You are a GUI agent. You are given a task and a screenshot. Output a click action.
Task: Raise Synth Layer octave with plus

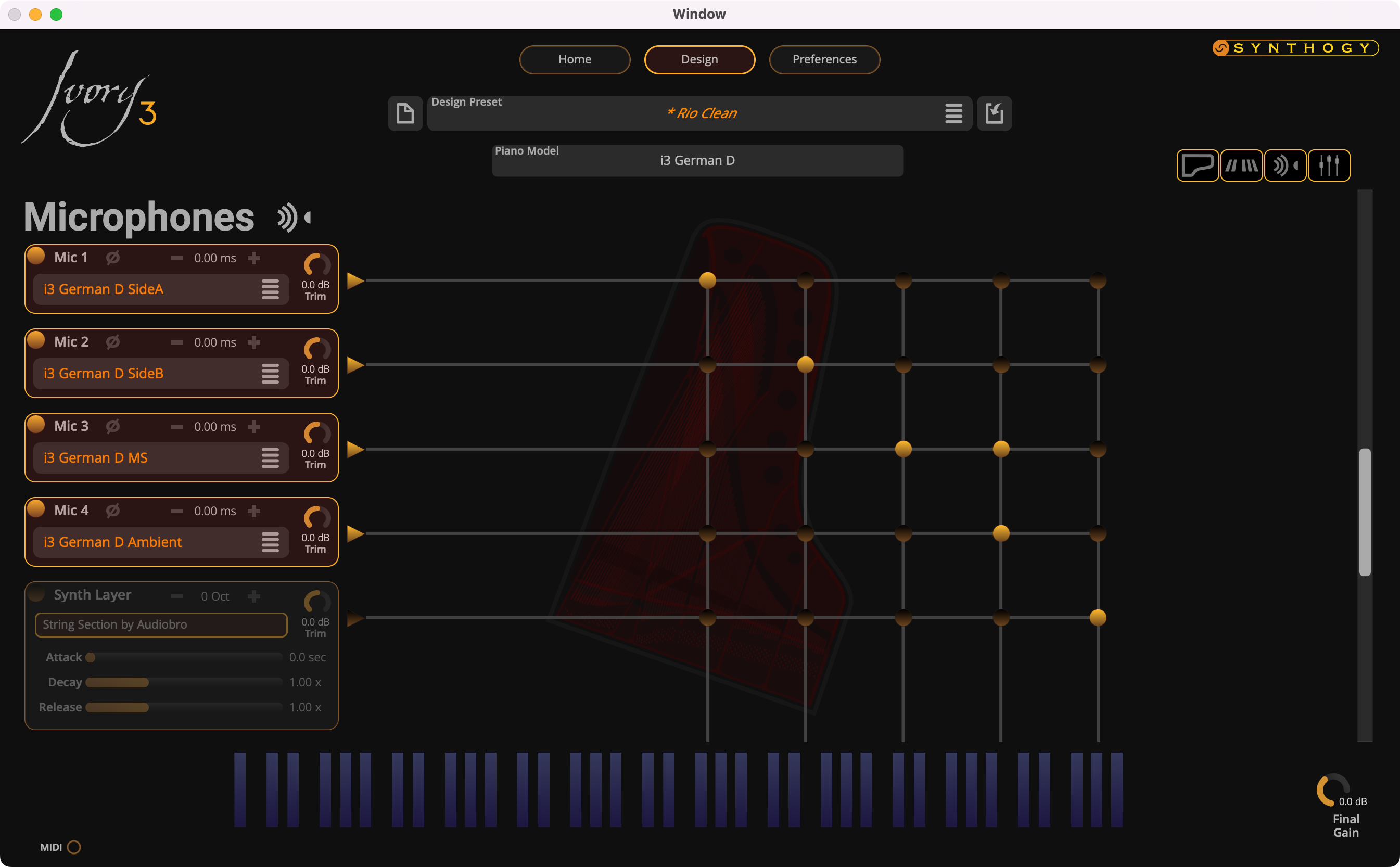(254, 596)
